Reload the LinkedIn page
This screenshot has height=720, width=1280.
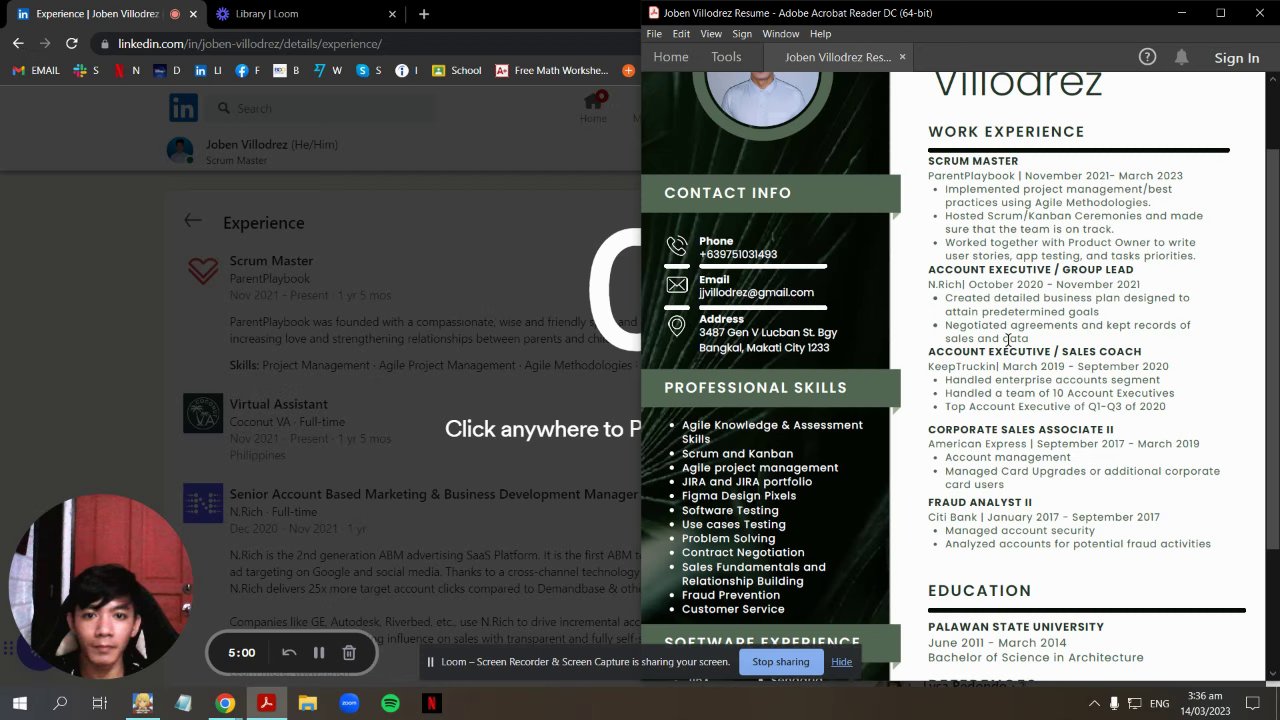pyautogui.click(x=71, y=43)
